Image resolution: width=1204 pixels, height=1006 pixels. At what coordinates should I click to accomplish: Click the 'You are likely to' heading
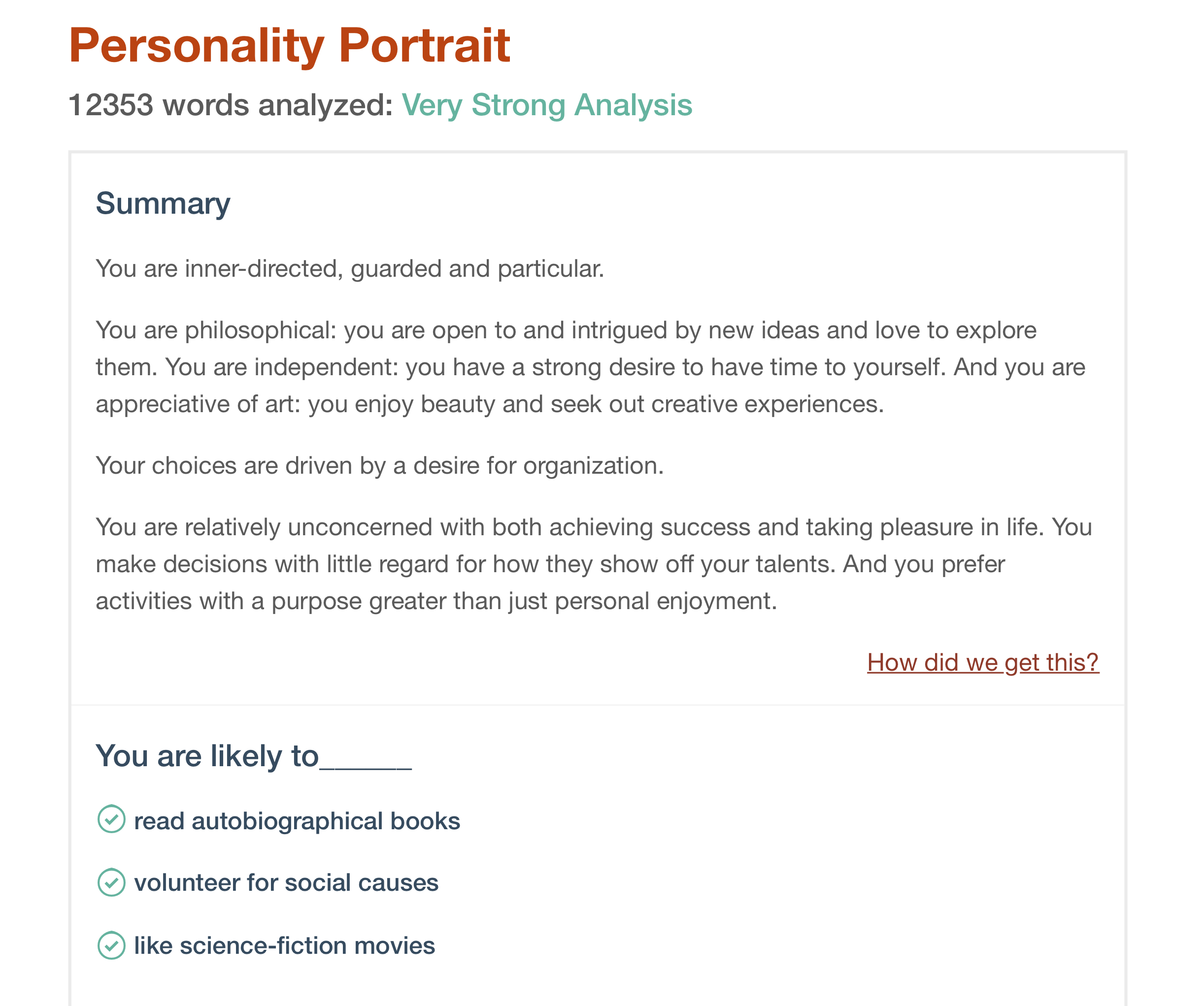(x=207, y=755)
